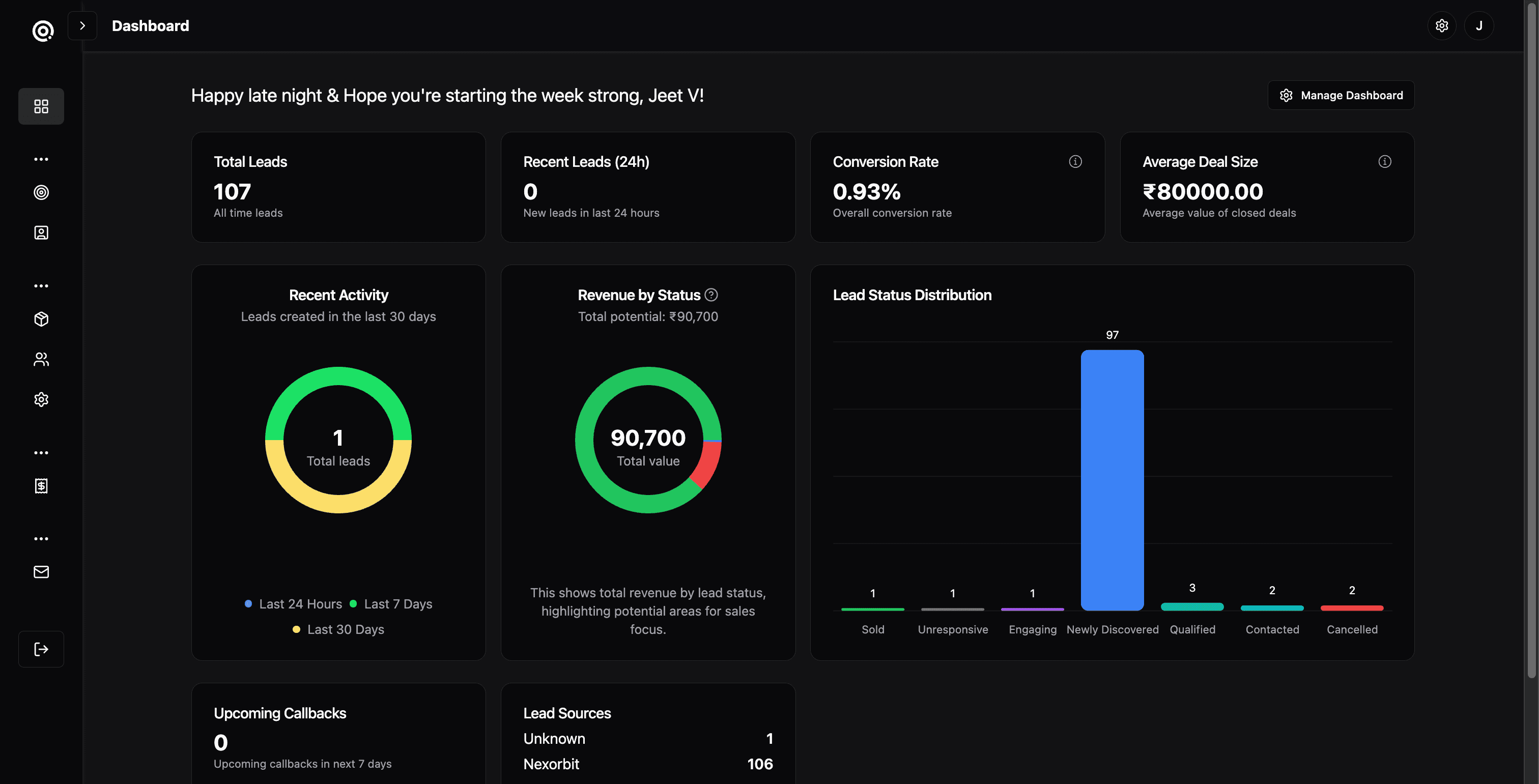Screen dimensions: 1539x784
Task: Open the J user avatar menu
Action: pos(1478,25)
